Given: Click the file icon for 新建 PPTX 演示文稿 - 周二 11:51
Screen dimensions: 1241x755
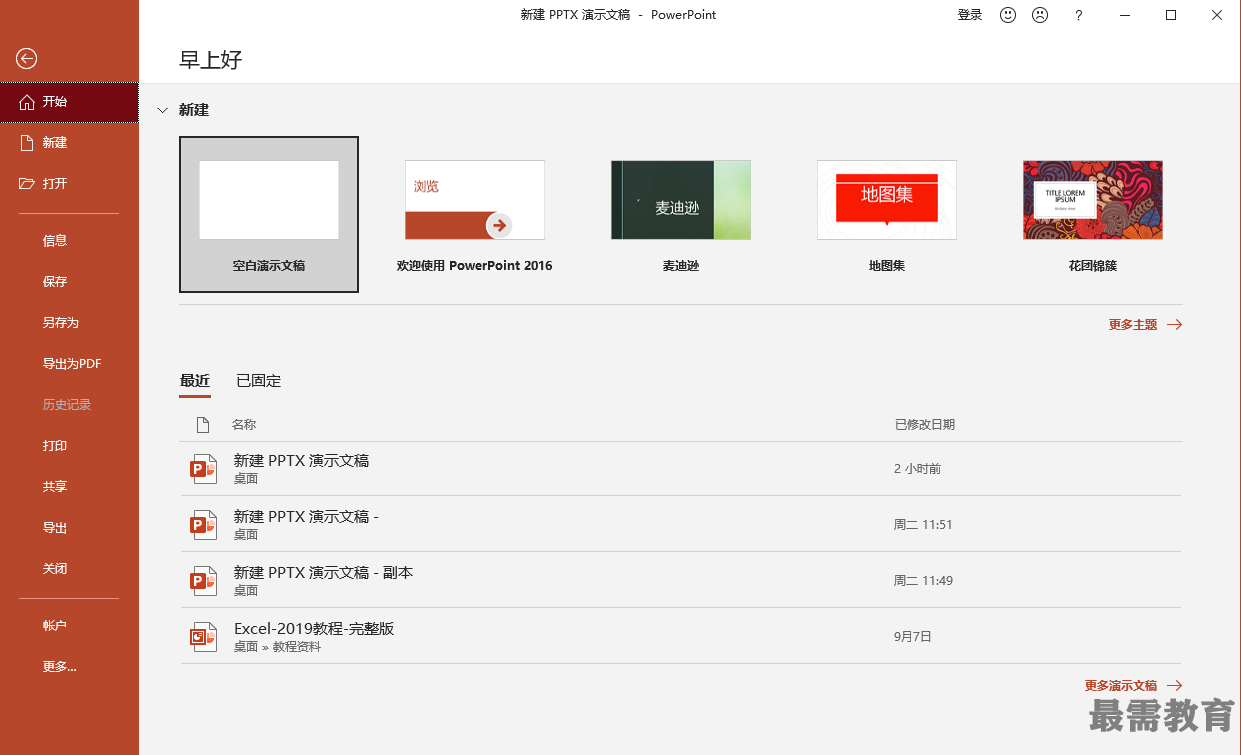Looking at the screenshot, I should (x=204, y=525).
